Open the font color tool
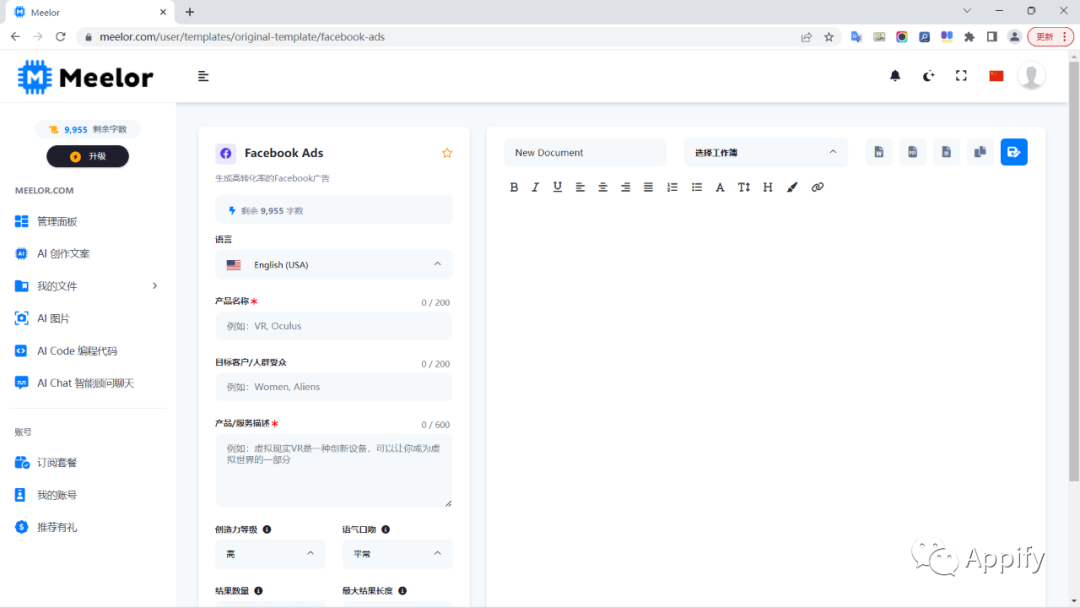The height and width of the screenshot is (608, 1080). point(720,187)
